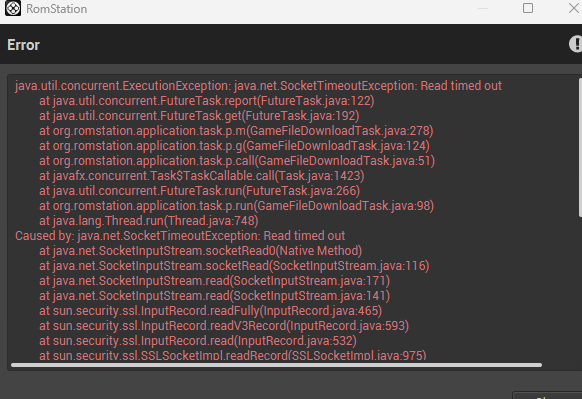Viewport: 582px width, 399px height.
Task: Click the FutureTask.report line in trace
Action: click(207, 101)
